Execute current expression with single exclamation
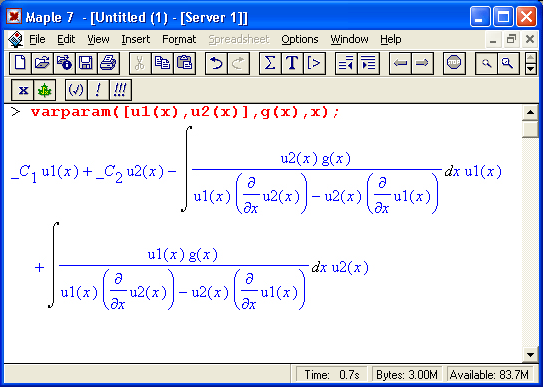 click(x=98, y=90)
